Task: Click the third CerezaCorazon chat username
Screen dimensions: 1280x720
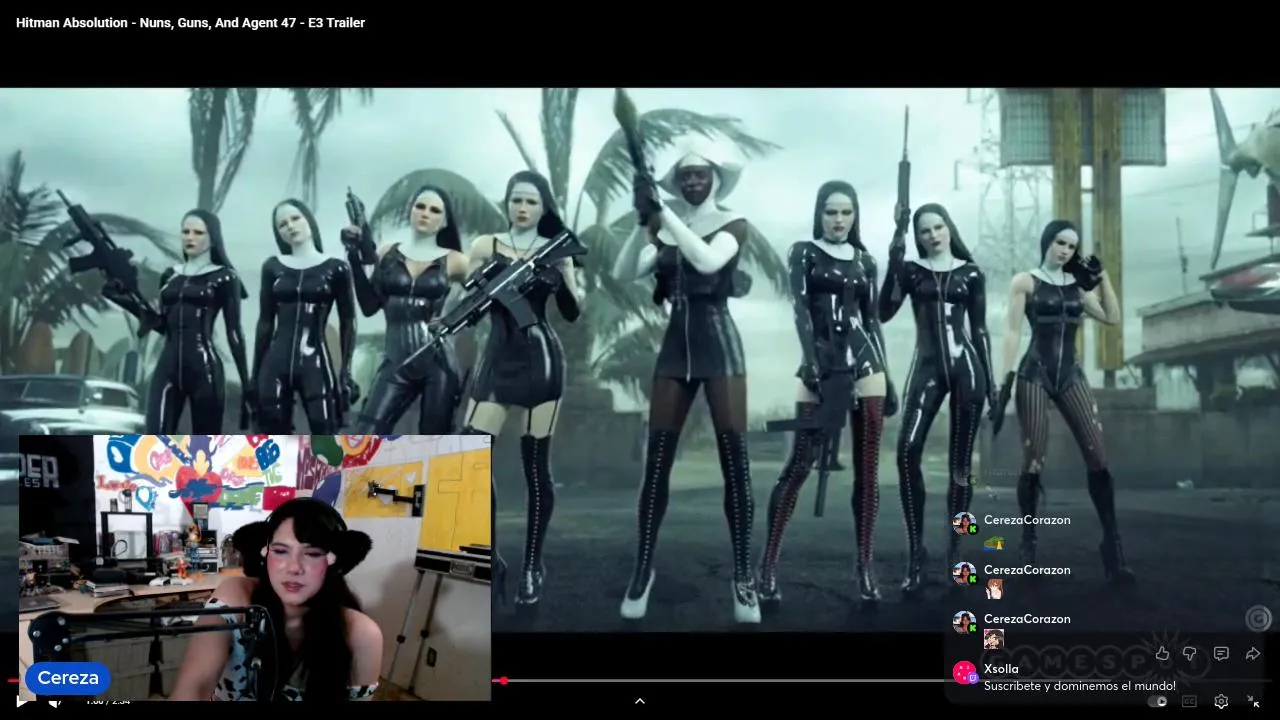Action: [1027, 619]
